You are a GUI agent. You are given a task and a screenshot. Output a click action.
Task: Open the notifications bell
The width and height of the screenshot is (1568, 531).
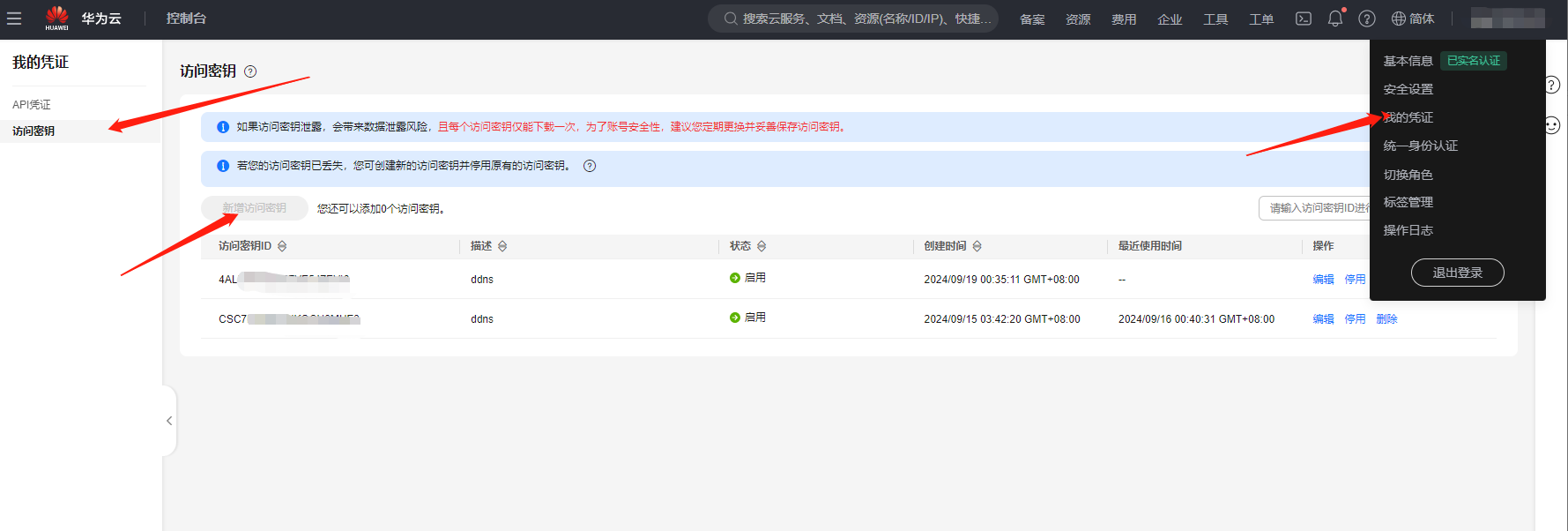click(1335, 19)
